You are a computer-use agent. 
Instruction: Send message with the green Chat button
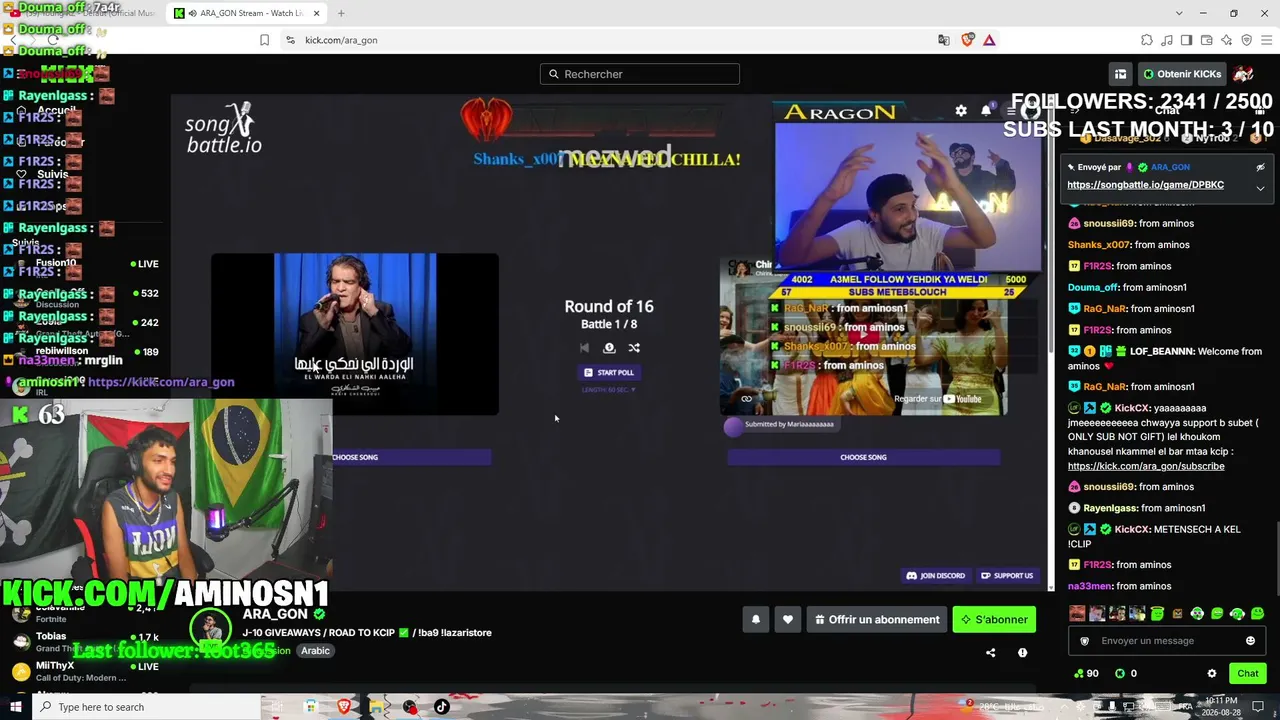coord(1247,674)
